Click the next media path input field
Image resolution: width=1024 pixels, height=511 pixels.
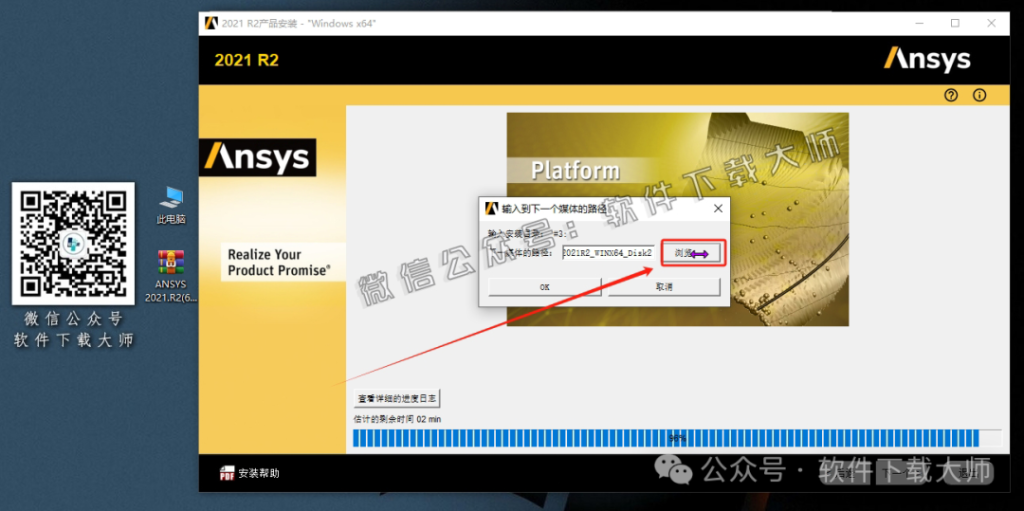pos(608,253)
